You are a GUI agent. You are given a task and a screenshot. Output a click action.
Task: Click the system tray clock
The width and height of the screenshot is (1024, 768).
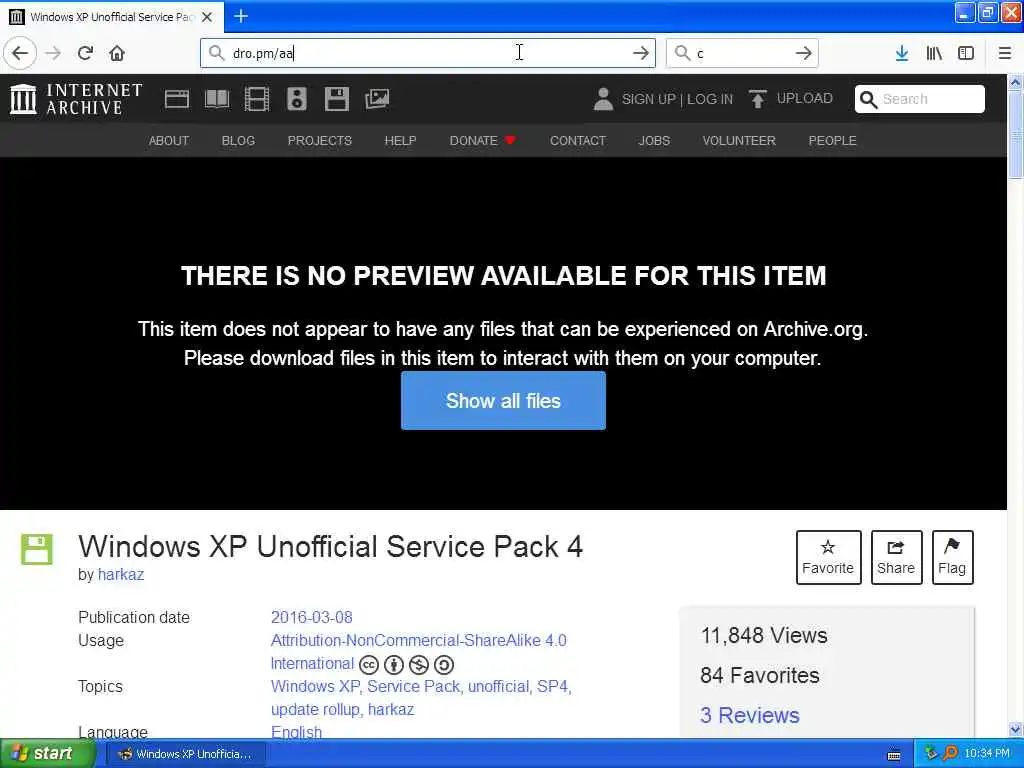coord(987,754)
